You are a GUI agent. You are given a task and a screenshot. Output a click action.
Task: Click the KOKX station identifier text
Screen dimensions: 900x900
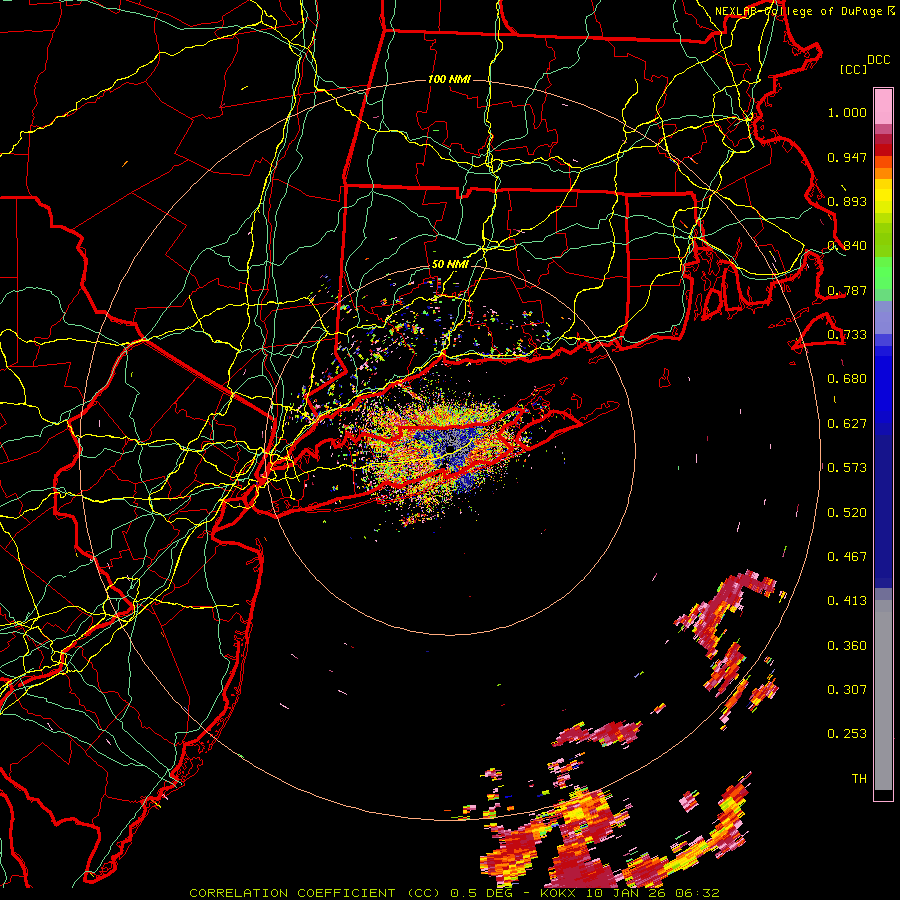[557, 893]
